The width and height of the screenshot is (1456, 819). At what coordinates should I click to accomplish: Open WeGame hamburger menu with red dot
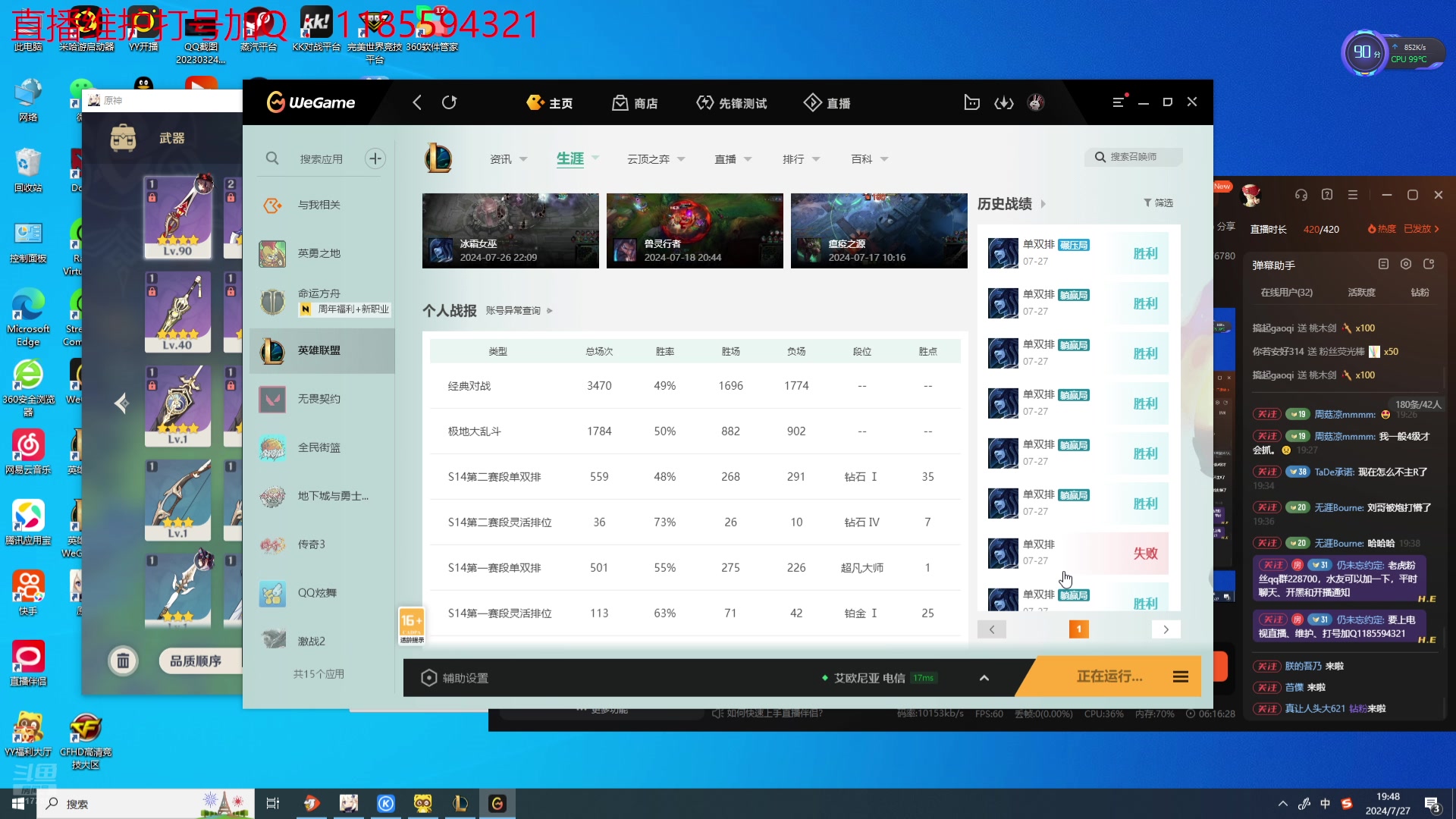point(1119,102)
